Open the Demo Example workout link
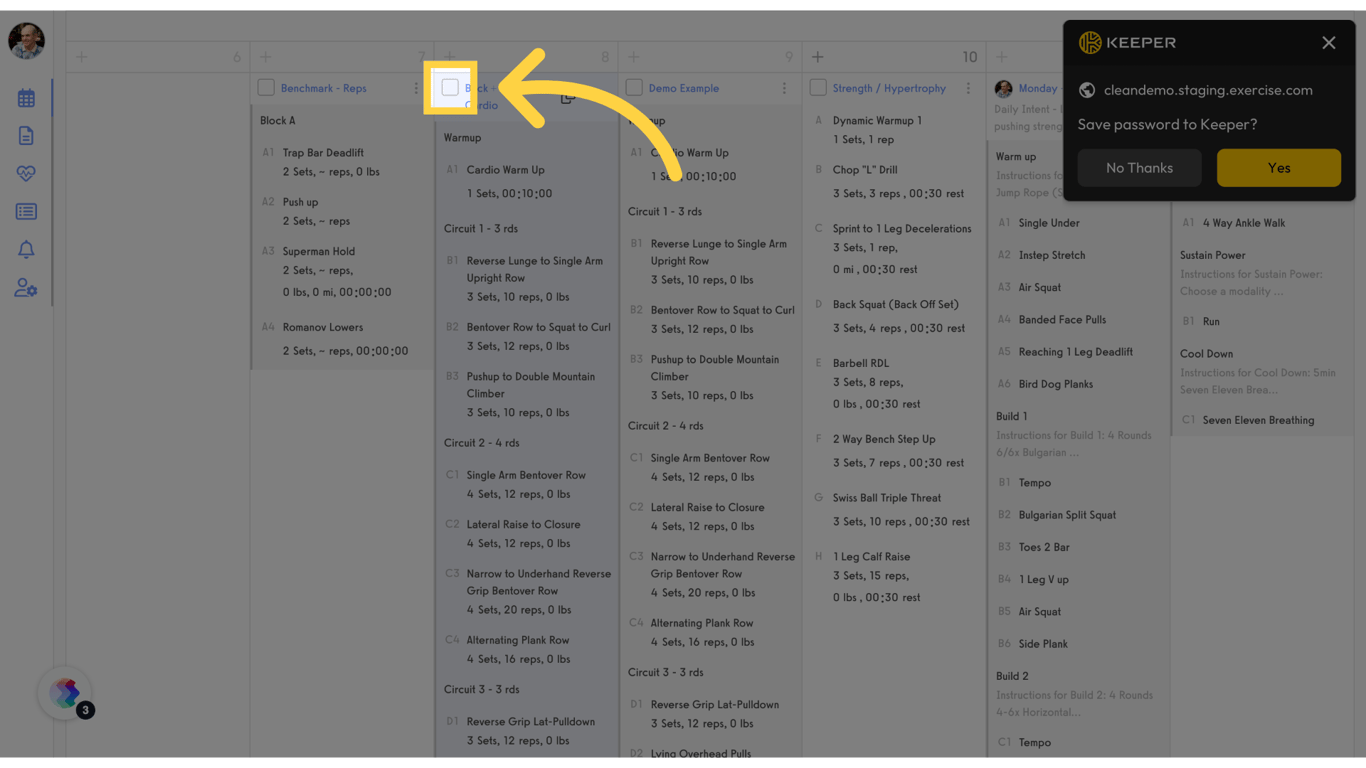This screenshot has height=768, width=1366. pos(684,88)
